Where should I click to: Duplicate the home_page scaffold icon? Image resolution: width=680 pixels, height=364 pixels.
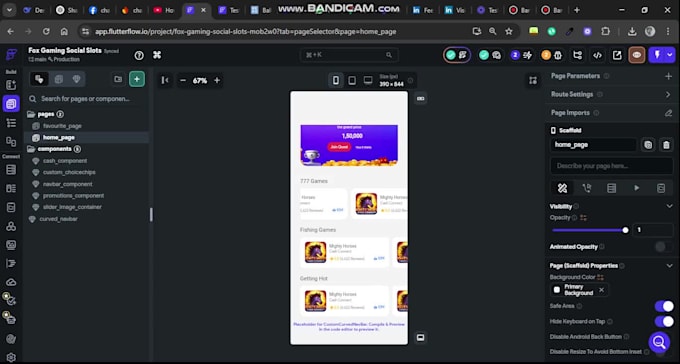click(648, 145)
